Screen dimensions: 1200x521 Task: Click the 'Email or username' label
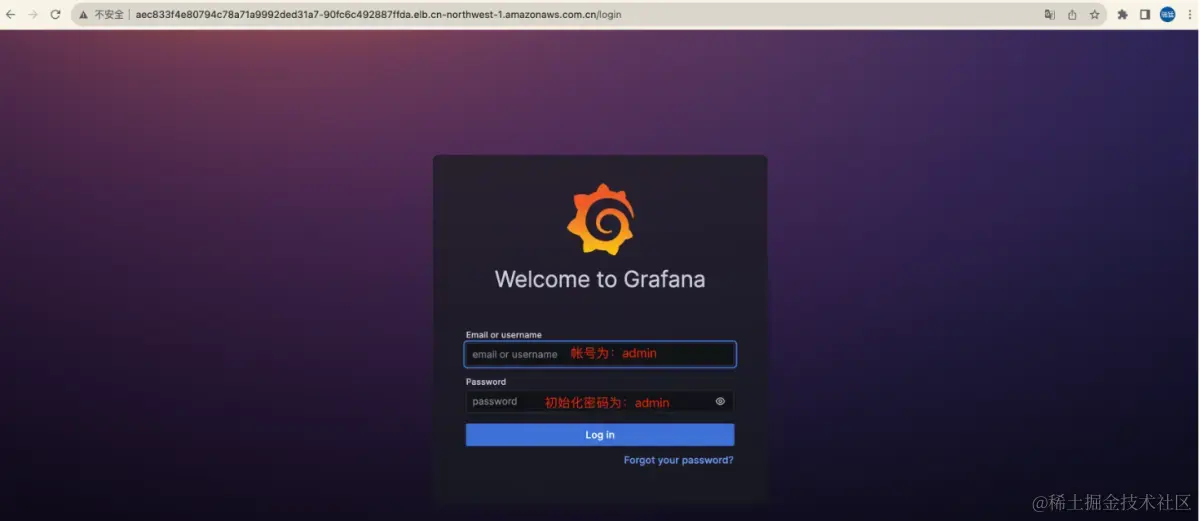504,334
